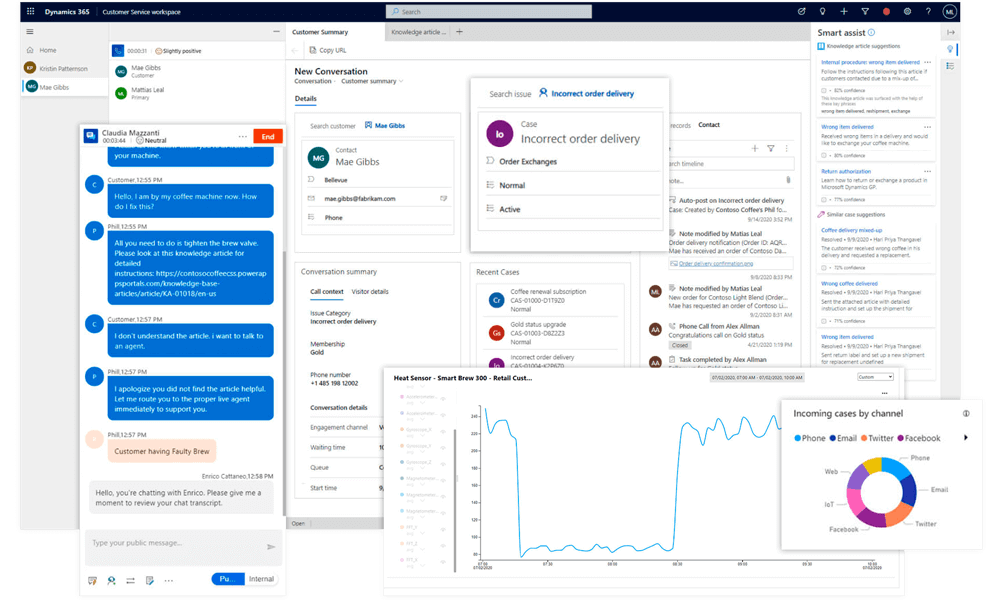Click the plus quick create icon in top bar
This screenshot has width=1000, height=600.
click(844, 11)
